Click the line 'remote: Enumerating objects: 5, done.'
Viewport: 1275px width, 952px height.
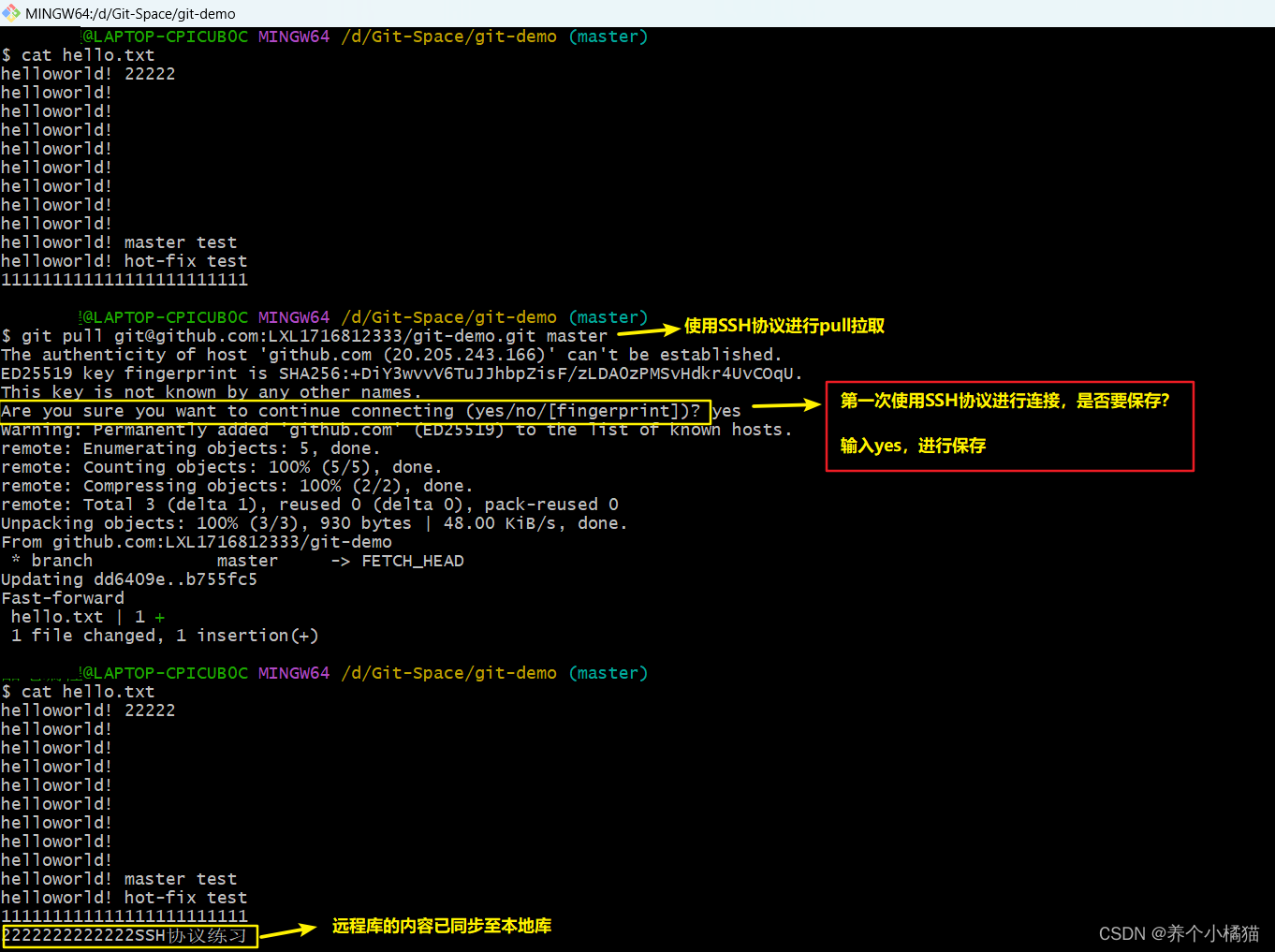pos(191,448)
